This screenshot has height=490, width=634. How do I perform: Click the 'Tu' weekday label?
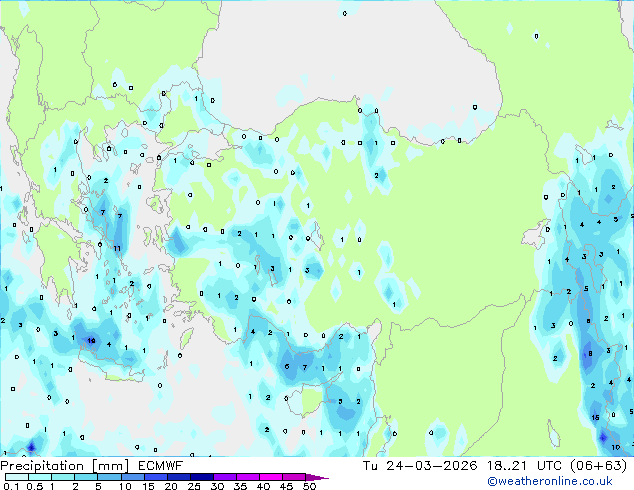click(370, 466)
